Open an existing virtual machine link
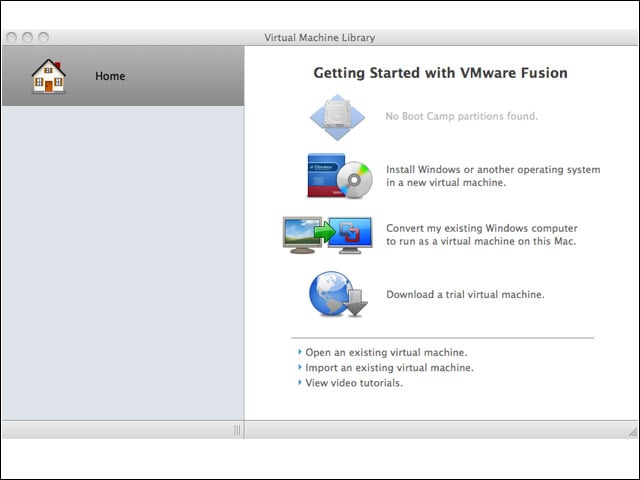The height and width of the screenshot is (480, 640). 386,353
